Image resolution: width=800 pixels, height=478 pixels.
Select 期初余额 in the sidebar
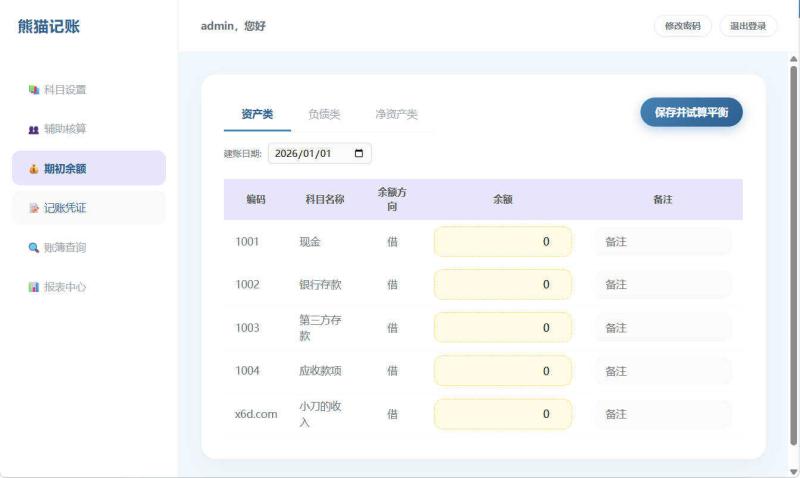89,168
